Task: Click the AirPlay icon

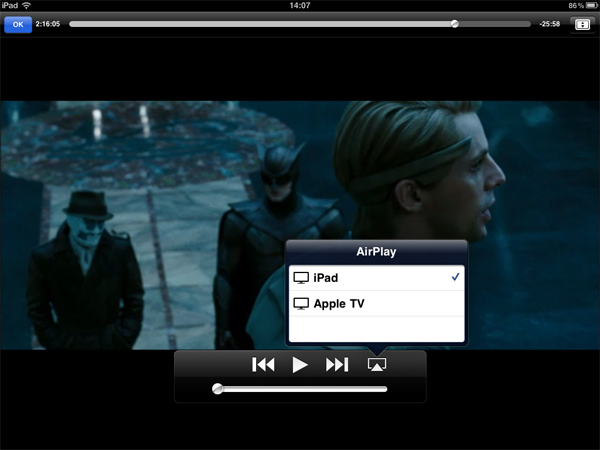Action: [x=377, y=364]
